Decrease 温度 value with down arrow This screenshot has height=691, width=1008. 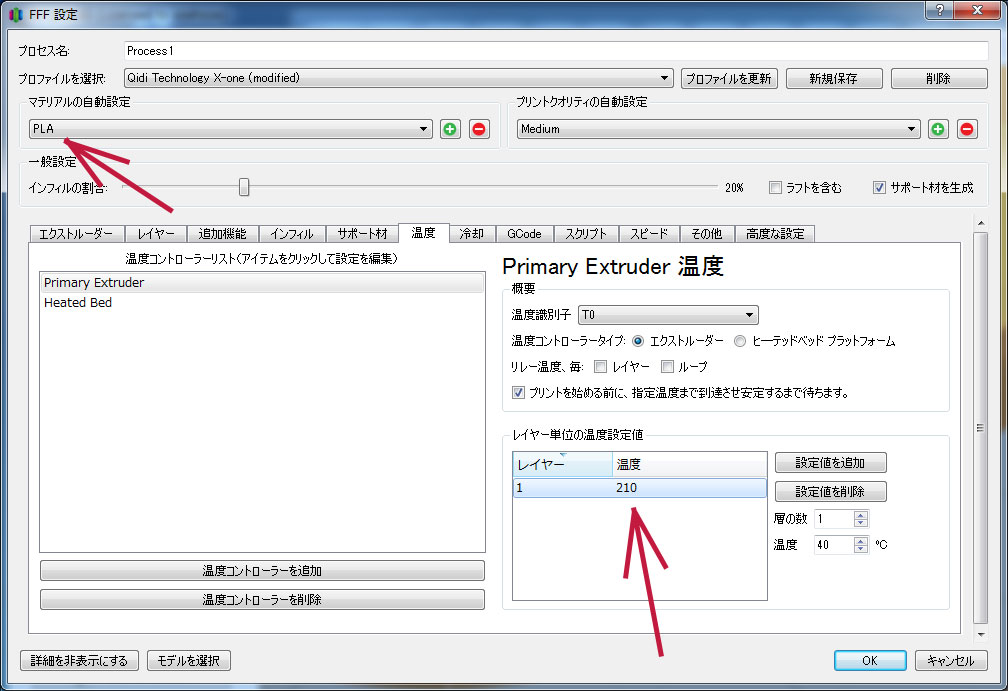click(861, 550)
